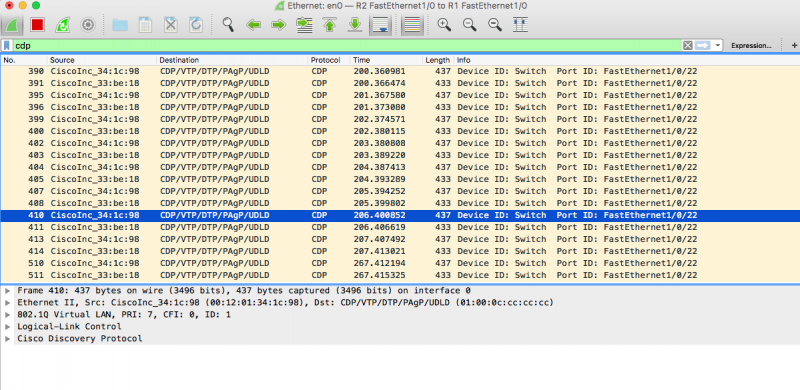
Task: Sort by the Destination column header
Action: point(233,60)
